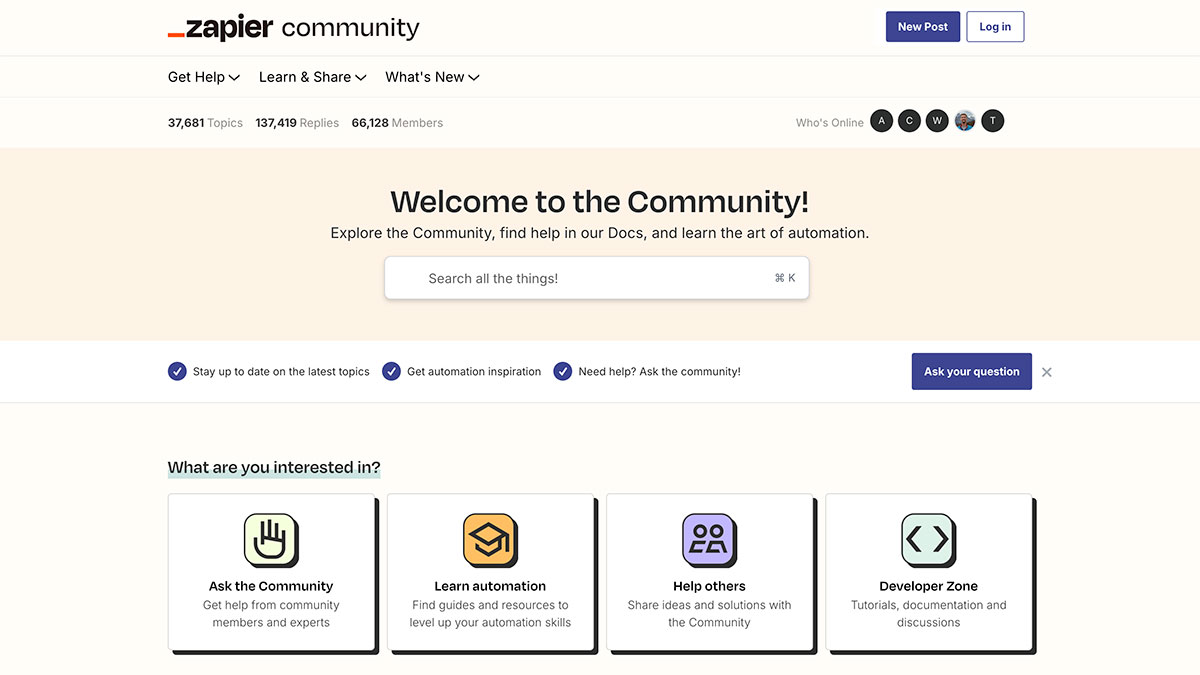The width and height of the screenshot is (1200, 675).
Task: View the photo avatar in Who's Online
Action: click(964, 120)
